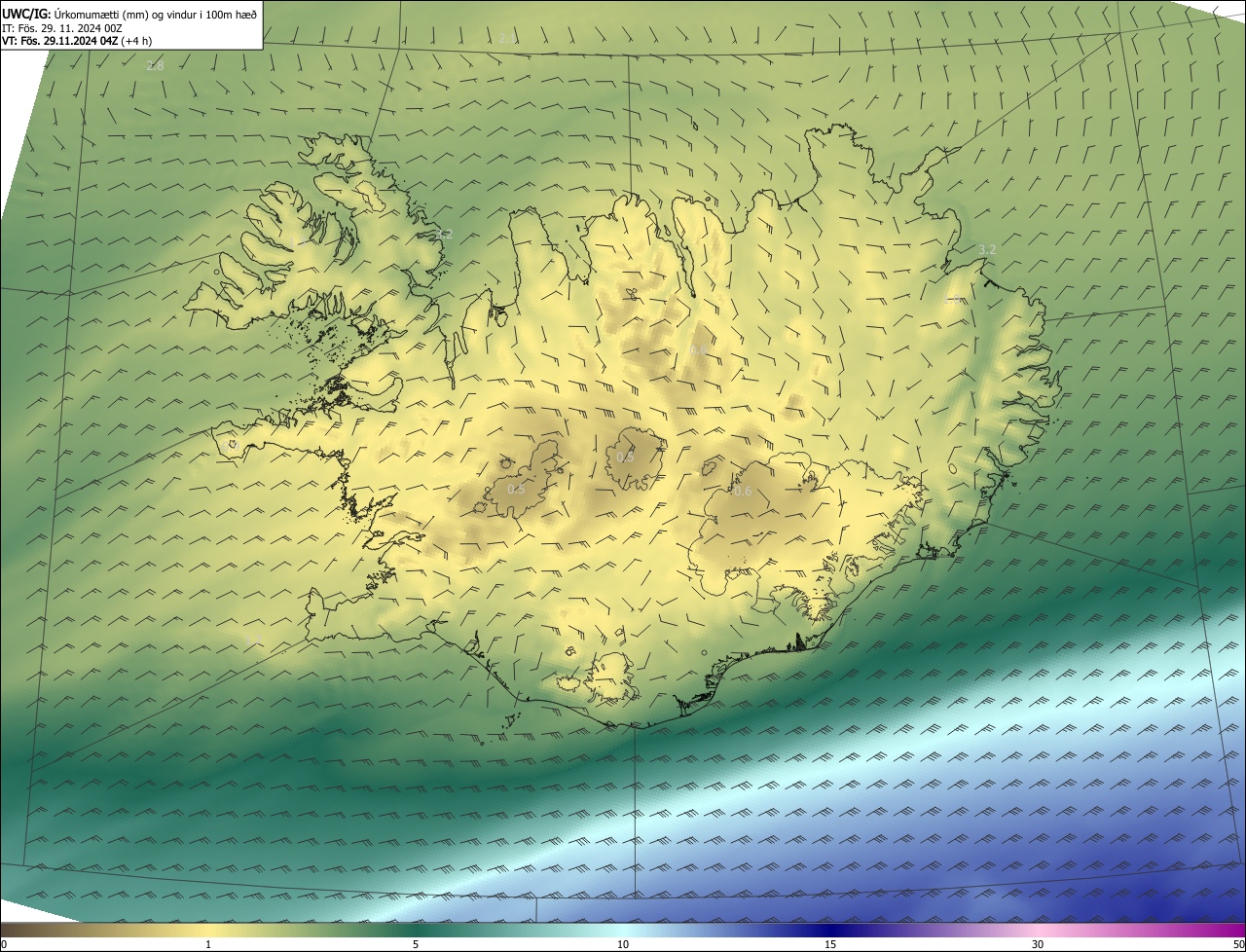Click the '2.1' value label on the map
The image size is (1246, 952).
pyautogui.click(x=506, y=38)
